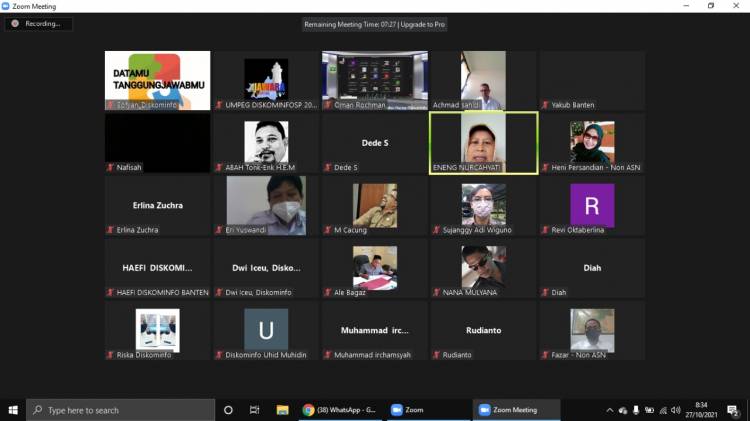Open Cortana from the taskbar
The width and height of the screenshot is (750, 421).
228,410
